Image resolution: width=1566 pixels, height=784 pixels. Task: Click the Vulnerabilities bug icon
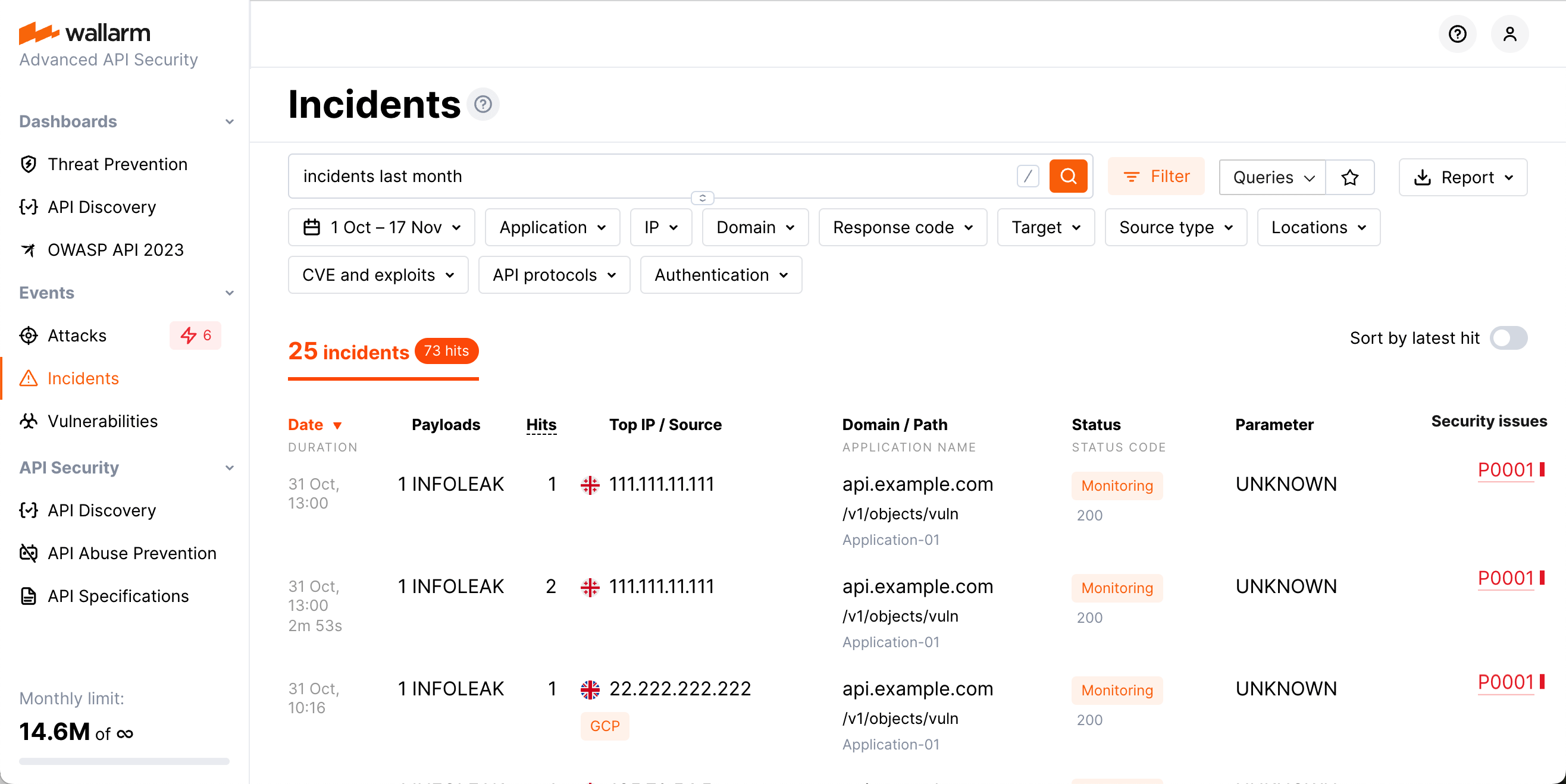[28, 421]
